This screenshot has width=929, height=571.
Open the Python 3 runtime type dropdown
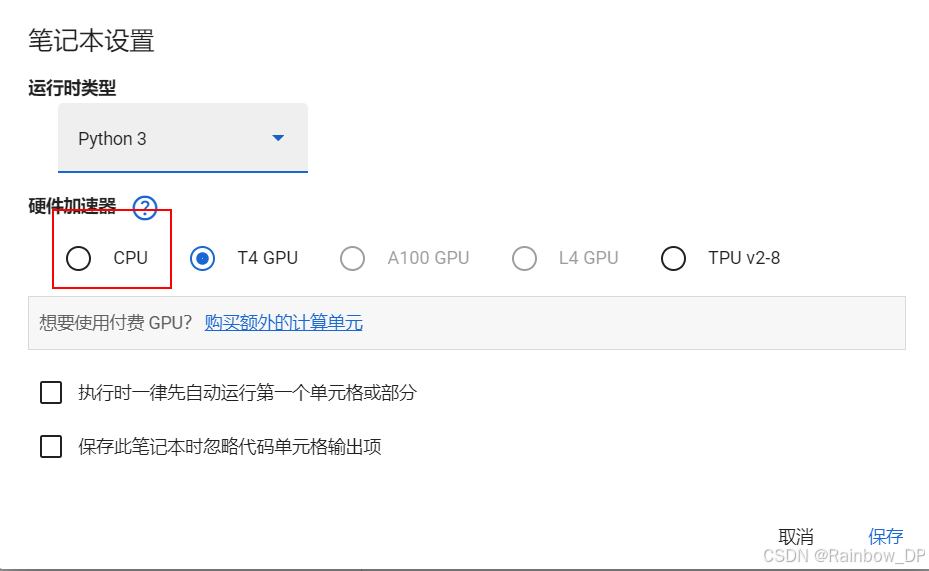pos(182,138)
